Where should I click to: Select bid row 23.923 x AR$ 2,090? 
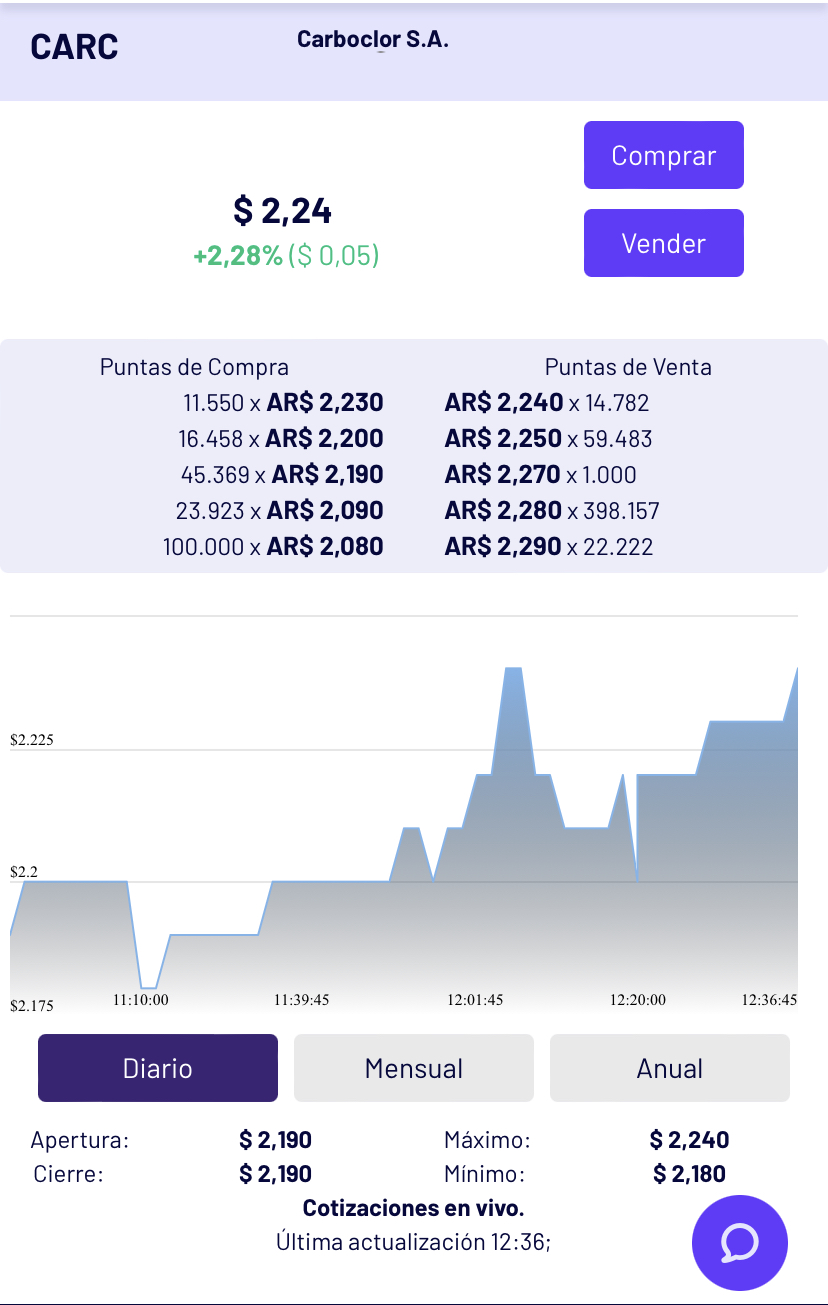tap(280, 511)
